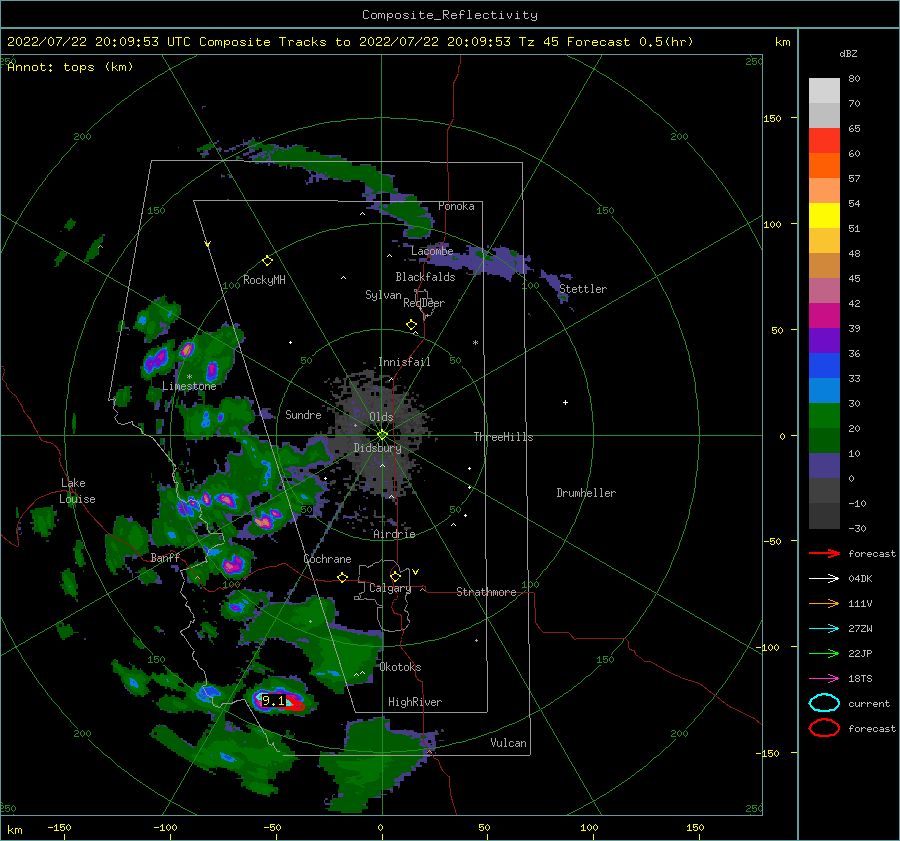Click the HighRiver town label

(415, 702)
